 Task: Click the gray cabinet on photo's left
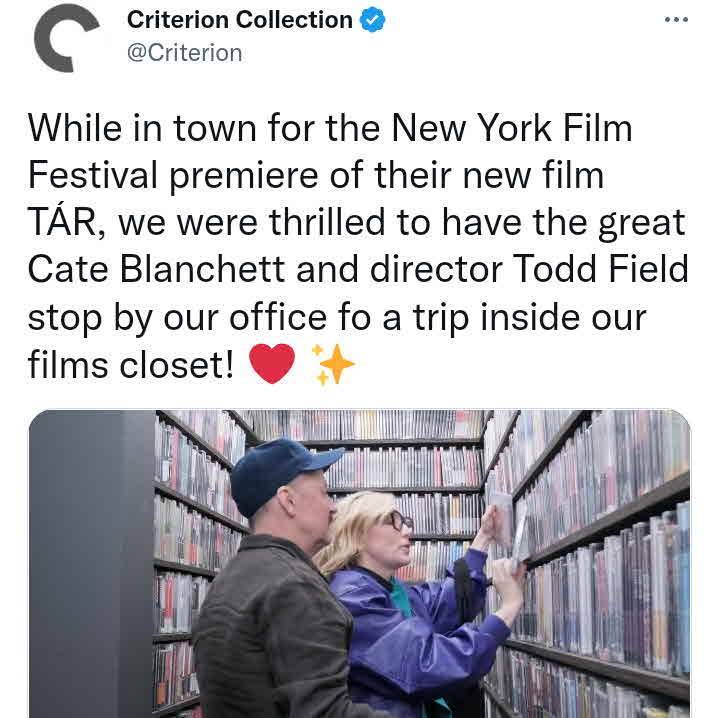click(92, 564)
